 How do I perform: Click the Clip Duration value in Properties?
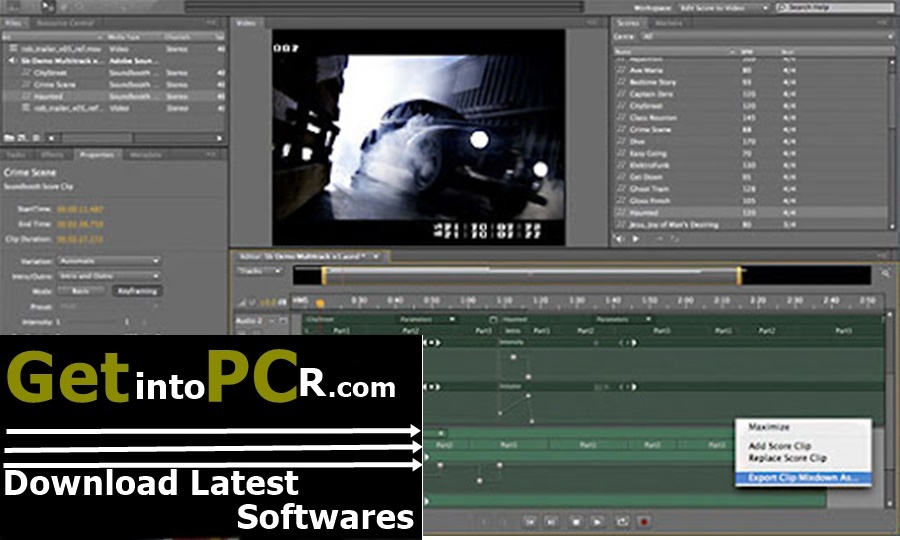point(80,239)
